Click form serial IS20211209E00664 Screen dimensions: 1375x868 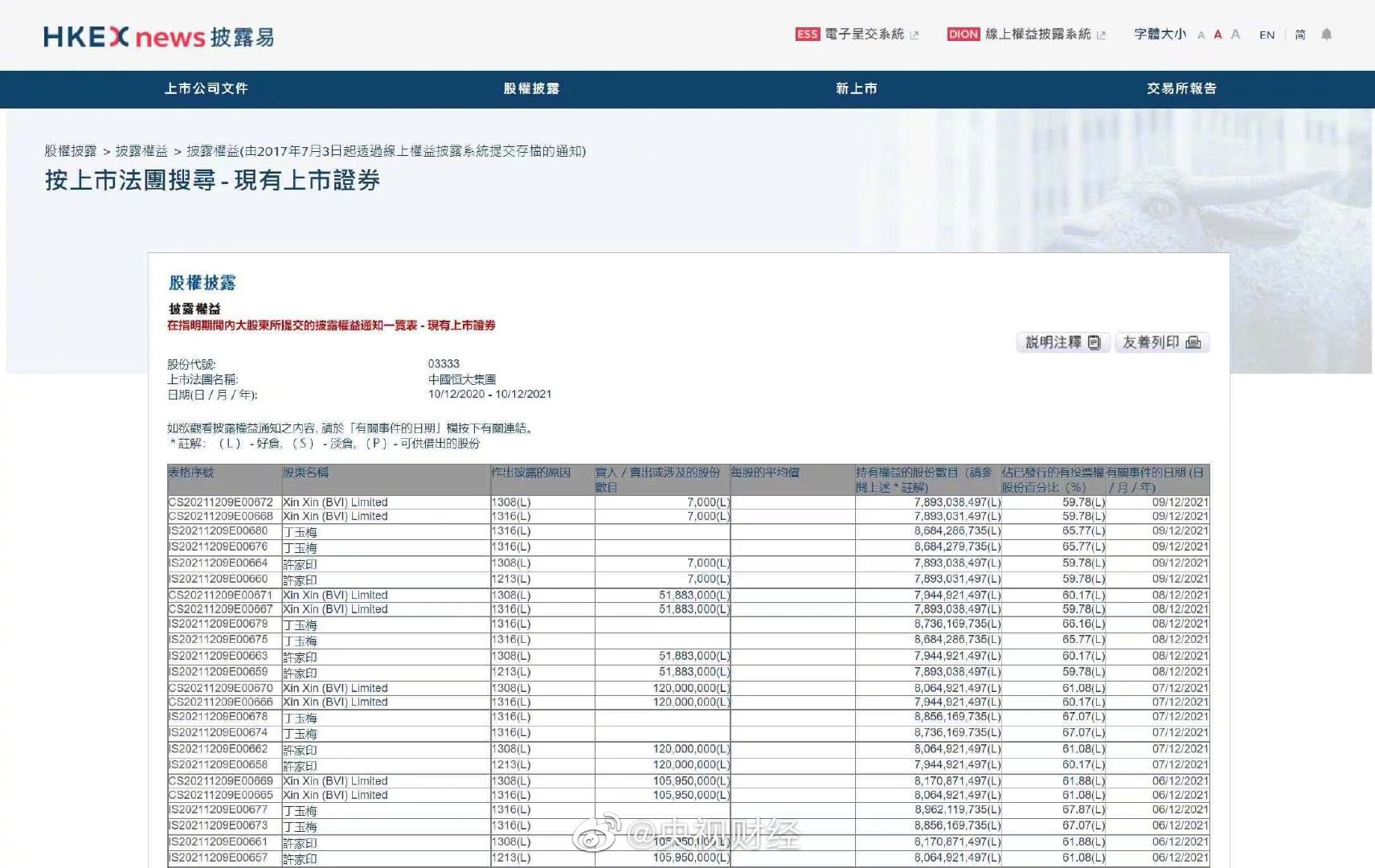coord(218,563)
